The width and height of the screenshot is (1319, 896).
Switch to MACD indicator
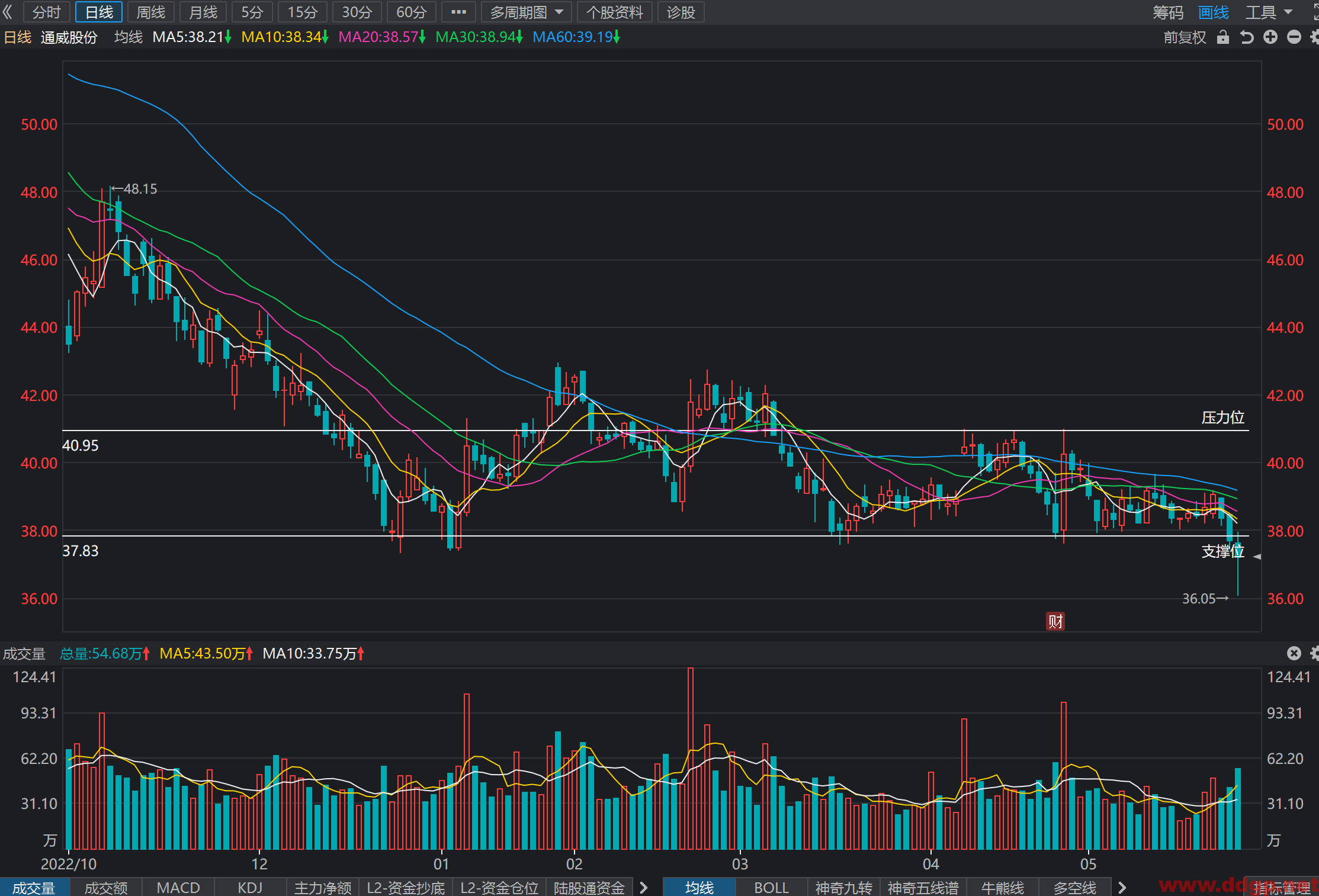[178, 887]
